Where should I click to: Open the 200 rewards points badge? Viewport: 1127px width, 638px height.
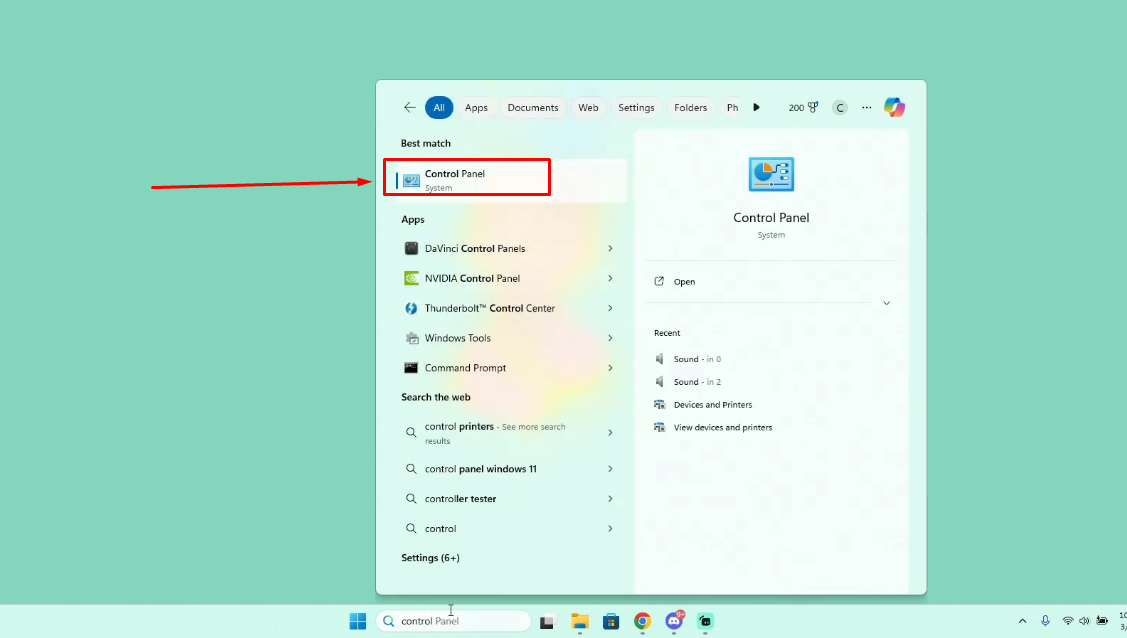pos(803,108)
